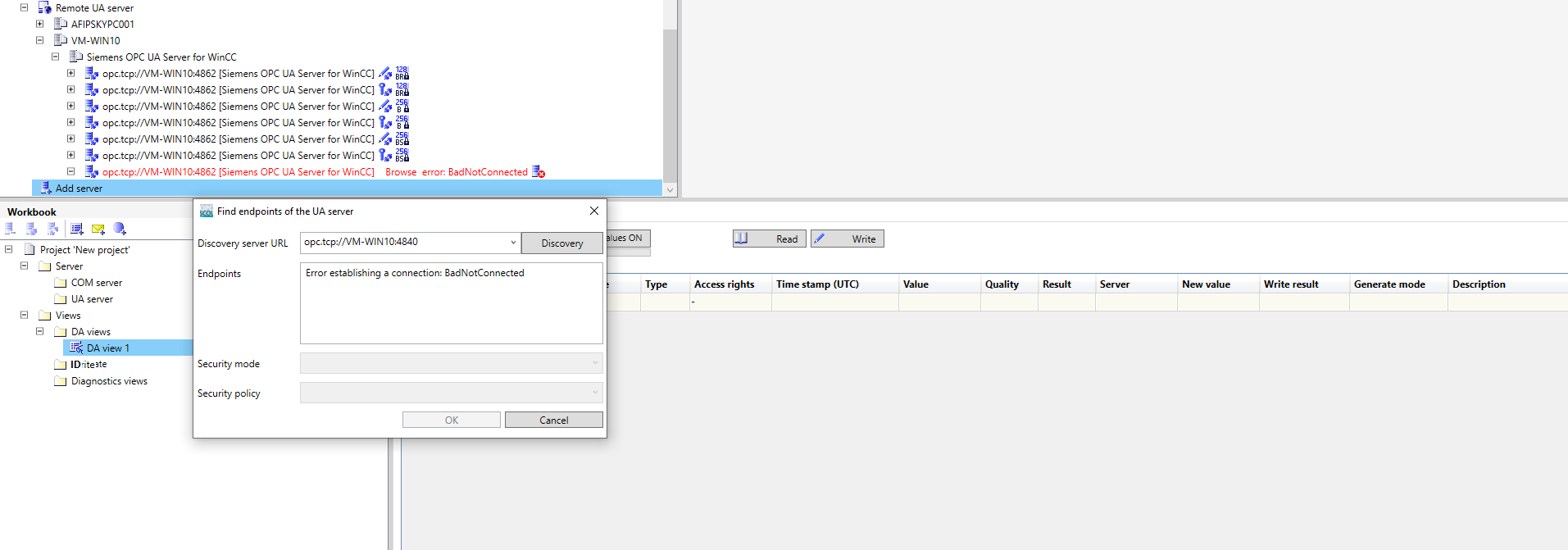Click the first grayed server icon in Workbook toolbar
Screen dimensions: 1568x550
click(11, 229)
